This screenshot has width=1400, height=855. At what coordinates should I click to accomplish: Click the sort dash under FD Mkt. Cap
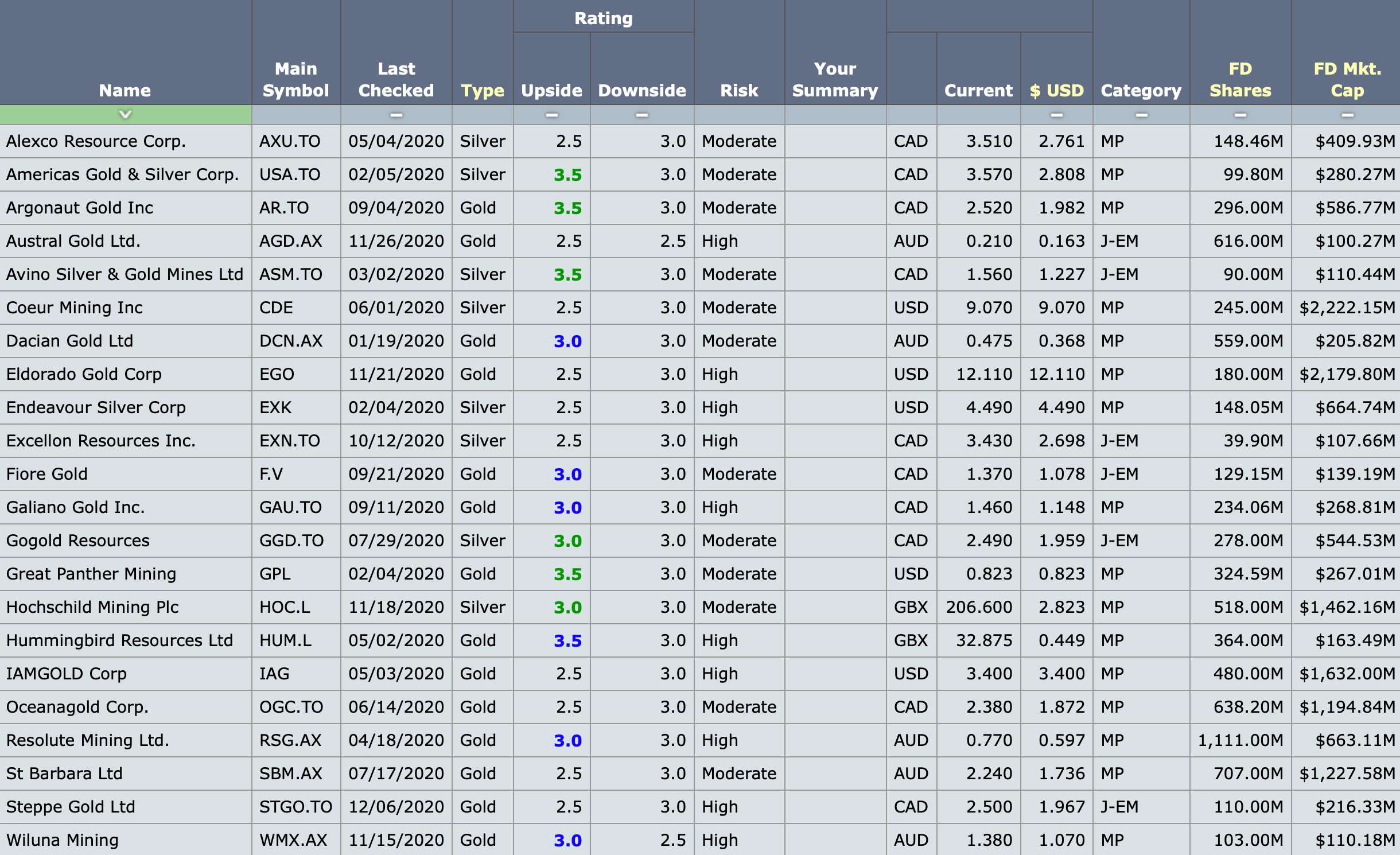coord(1347,115)
